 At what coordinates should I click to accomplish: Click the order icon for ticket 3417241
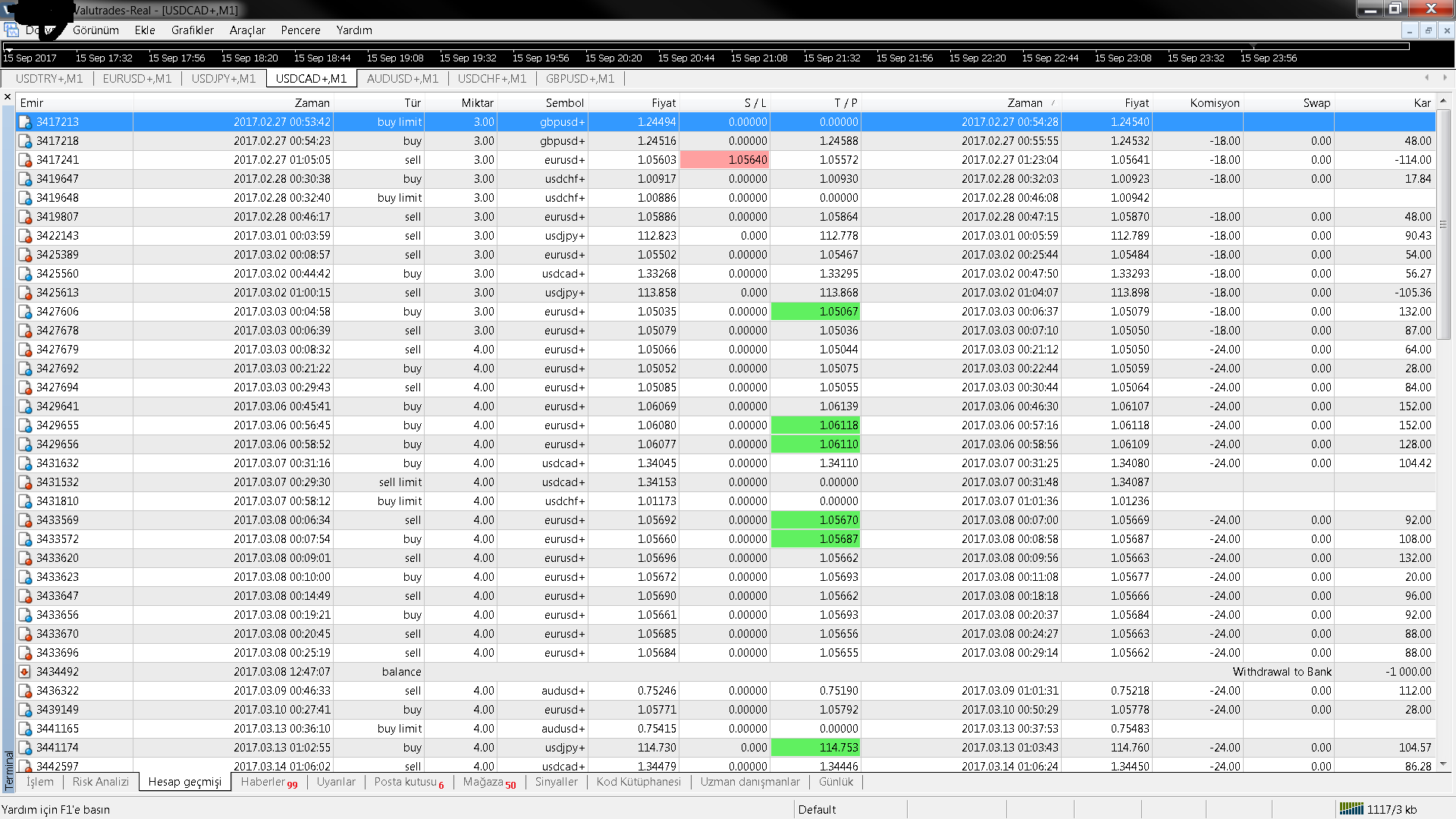pos(25,160)
